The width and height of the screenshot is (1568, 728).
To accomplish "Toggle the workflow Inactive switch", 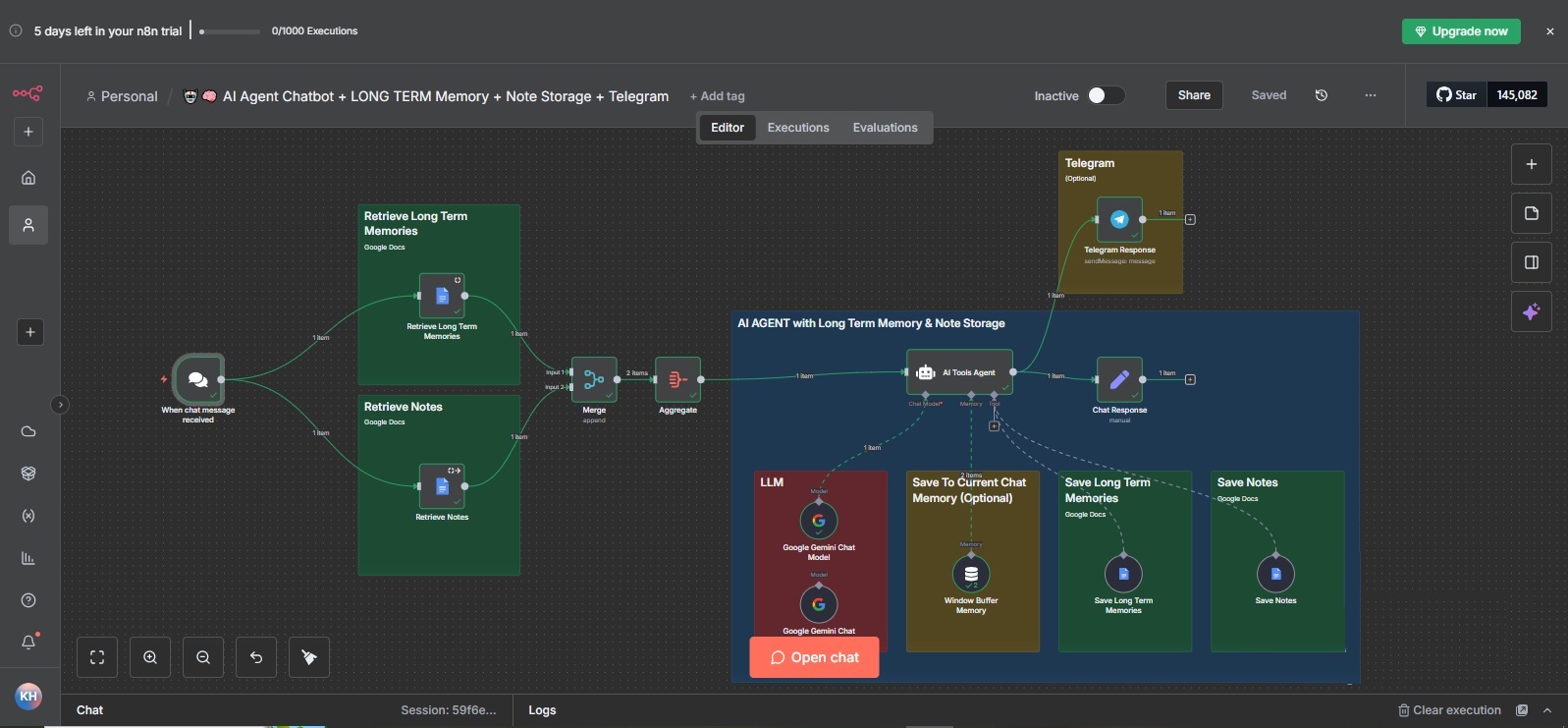I will point(1105,95).
